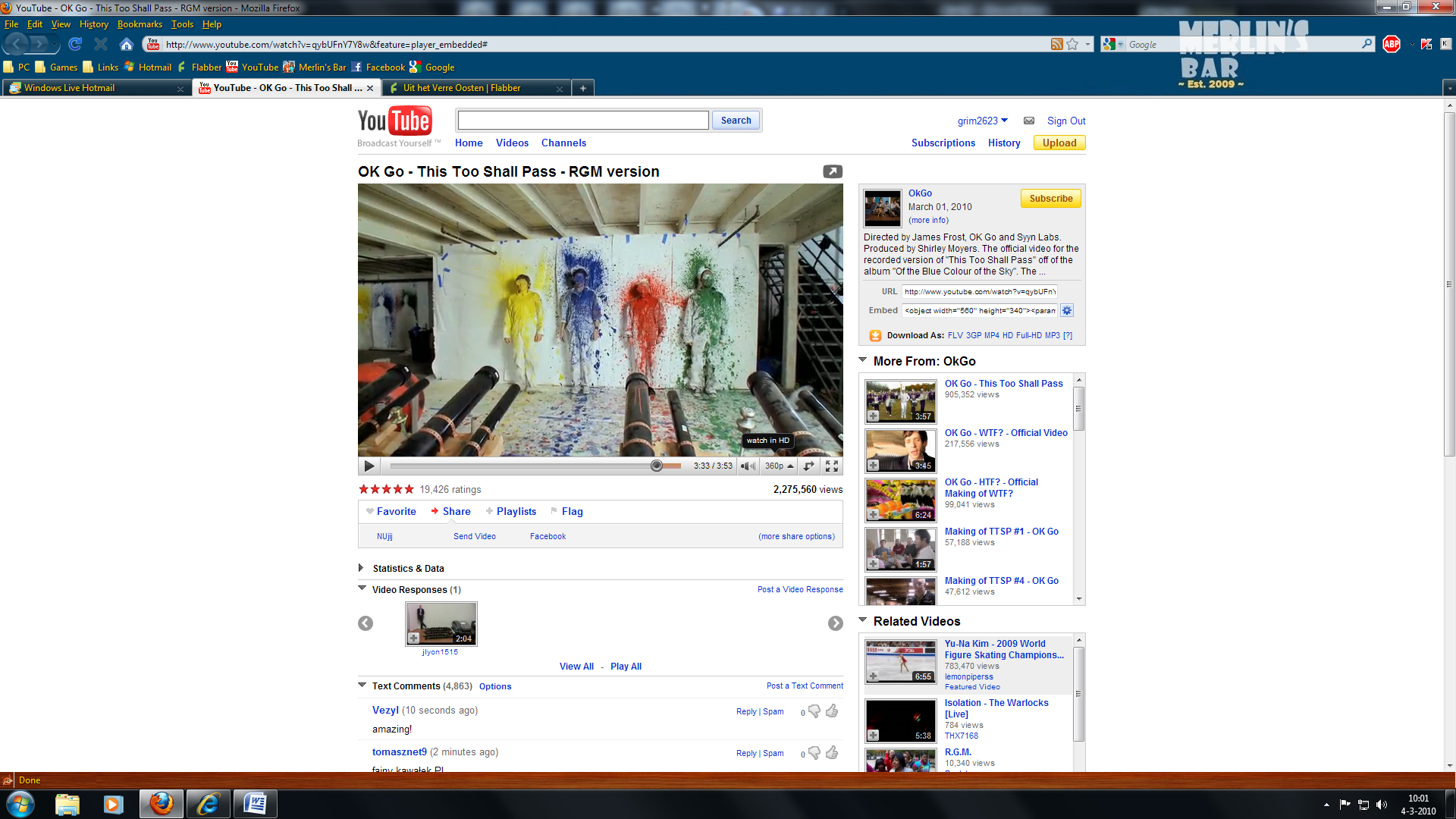Open a new tab with plus button
This screenshot has height=819, width=1456.
pyautogui.click(x=582, y=88)
